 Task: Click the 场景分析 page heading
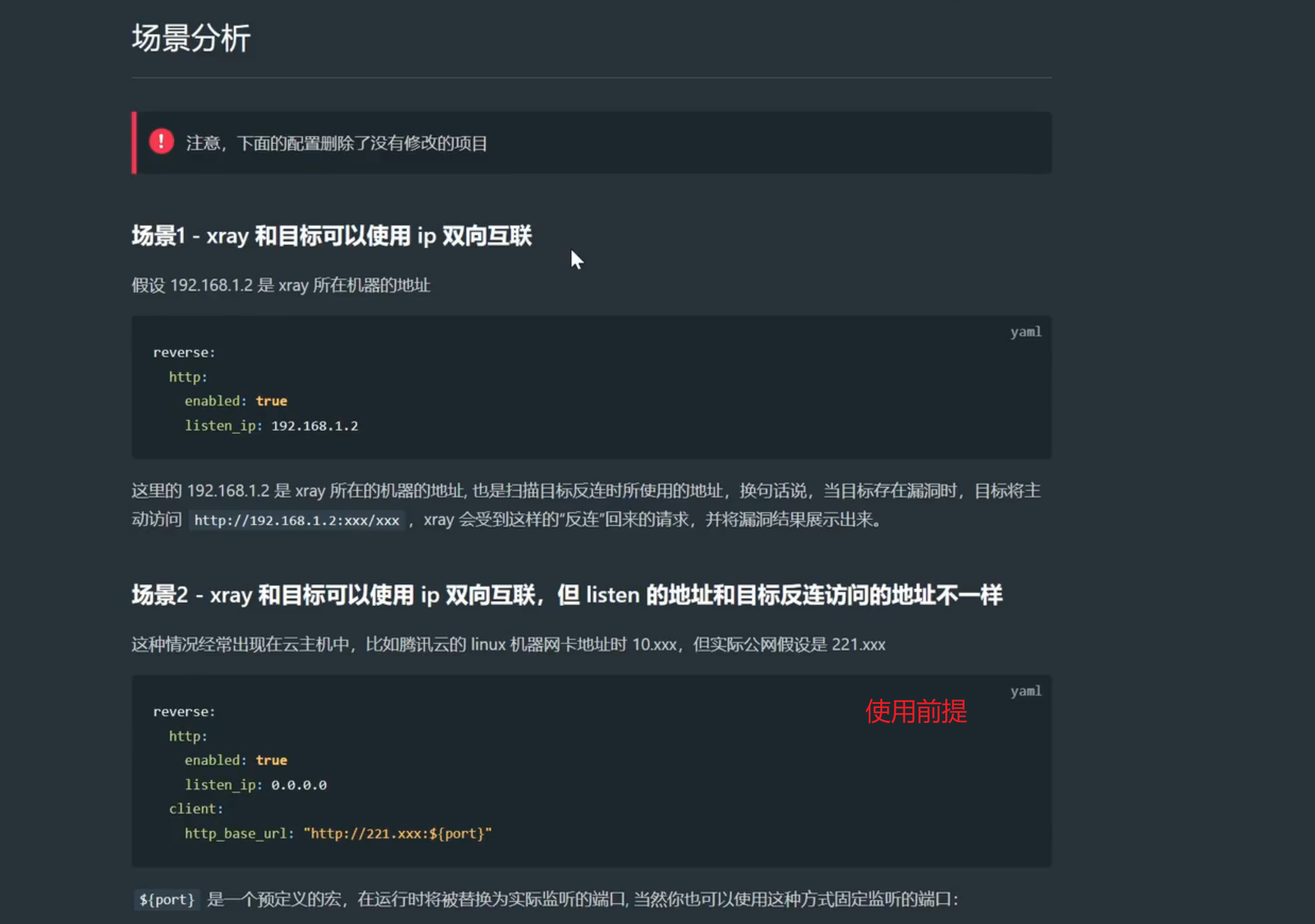[190, 38]
